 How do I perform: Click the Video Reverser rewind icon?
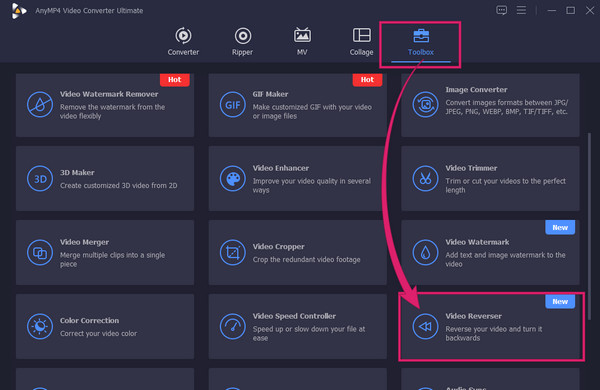425,326
